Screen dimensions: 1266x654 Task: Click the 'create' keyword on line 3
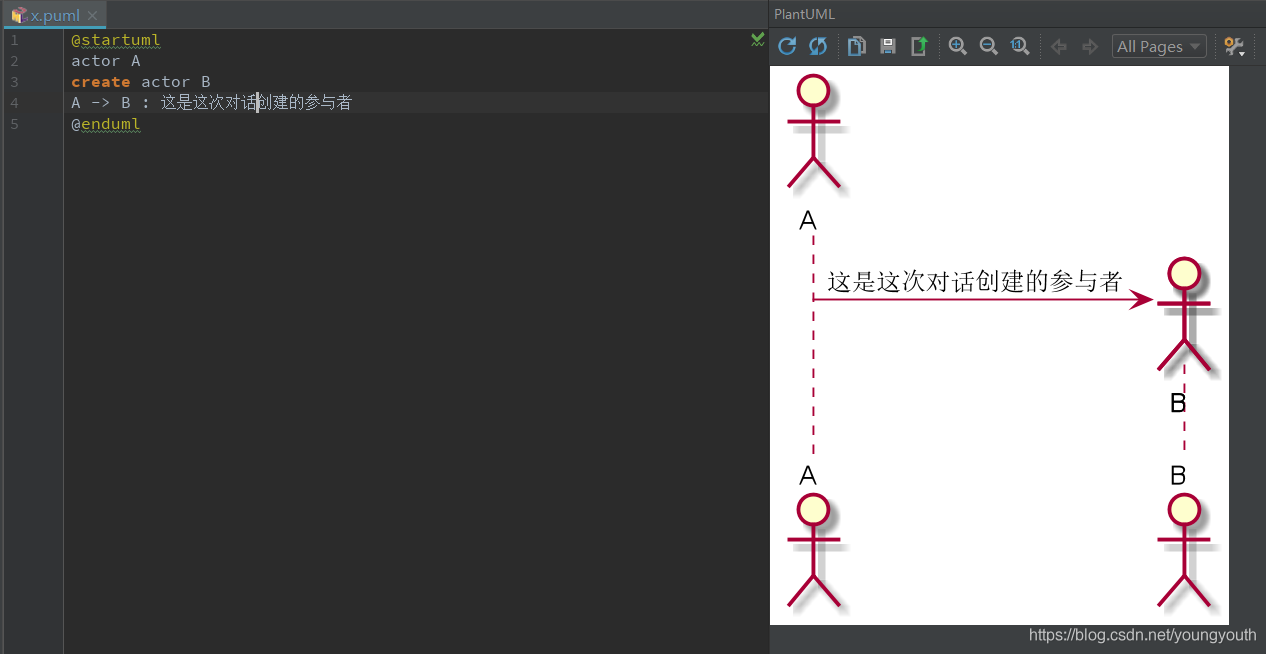click(x=101, y=82)
